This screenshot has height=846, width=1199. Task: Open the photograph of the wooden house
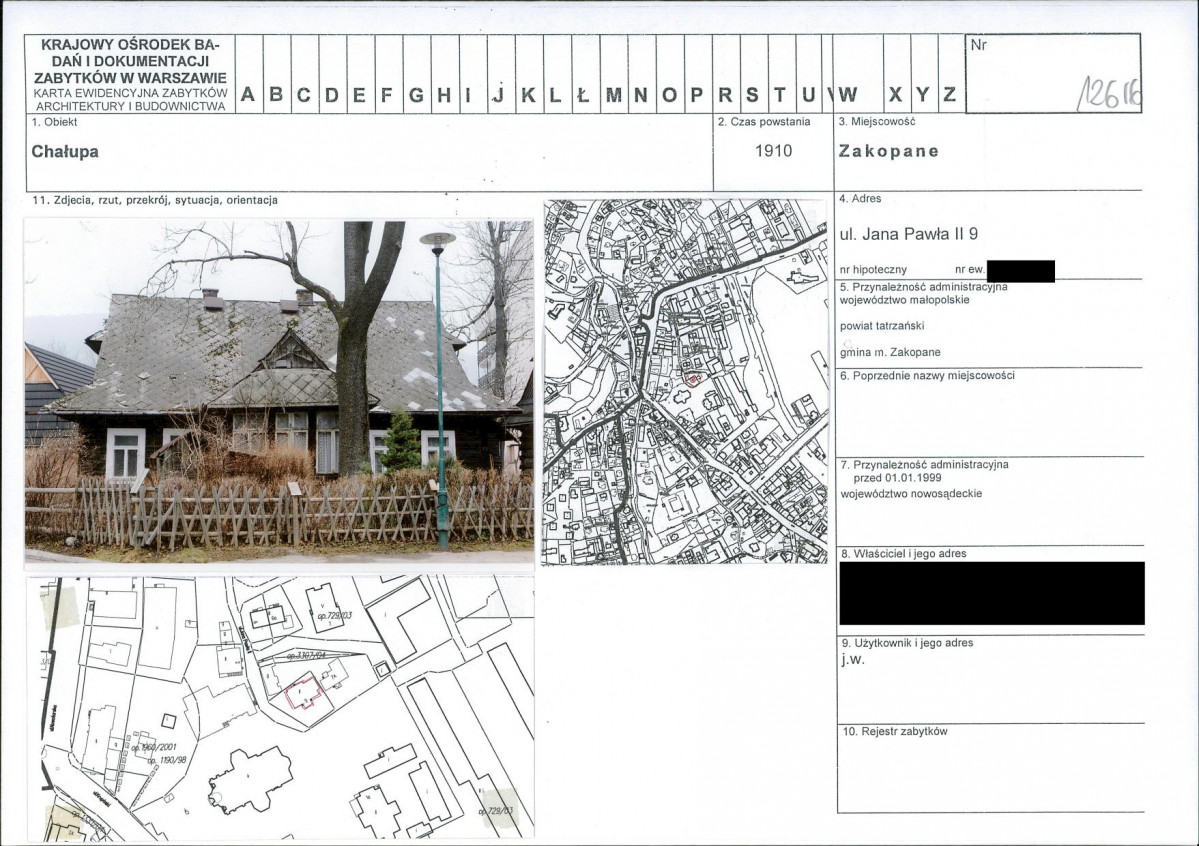tap(279, 392)
